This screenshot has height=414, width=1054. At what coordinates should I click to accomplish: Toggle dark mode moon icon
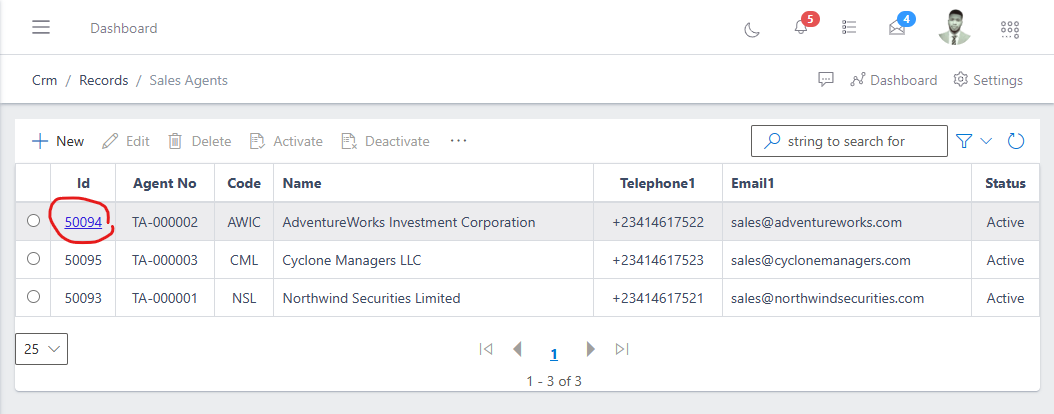pos(752,29)
